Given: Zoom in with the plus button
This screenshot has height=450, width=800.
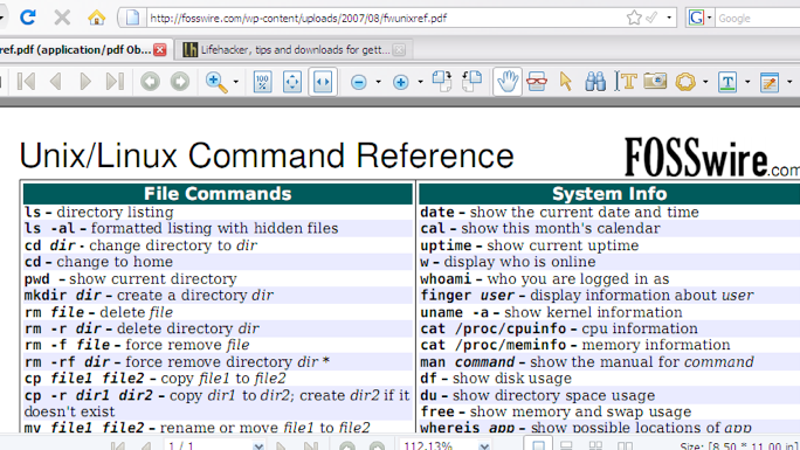Looking at the screenshot, I should pos(401,82).
